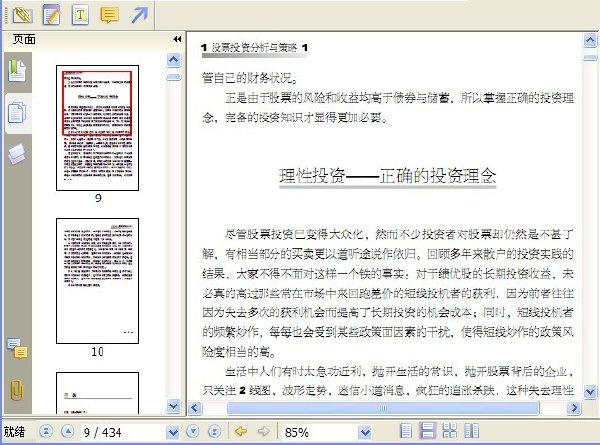Click the horizontal scroll-right arrow
This screenshot has width=600, height=445.
pos(574,408)
